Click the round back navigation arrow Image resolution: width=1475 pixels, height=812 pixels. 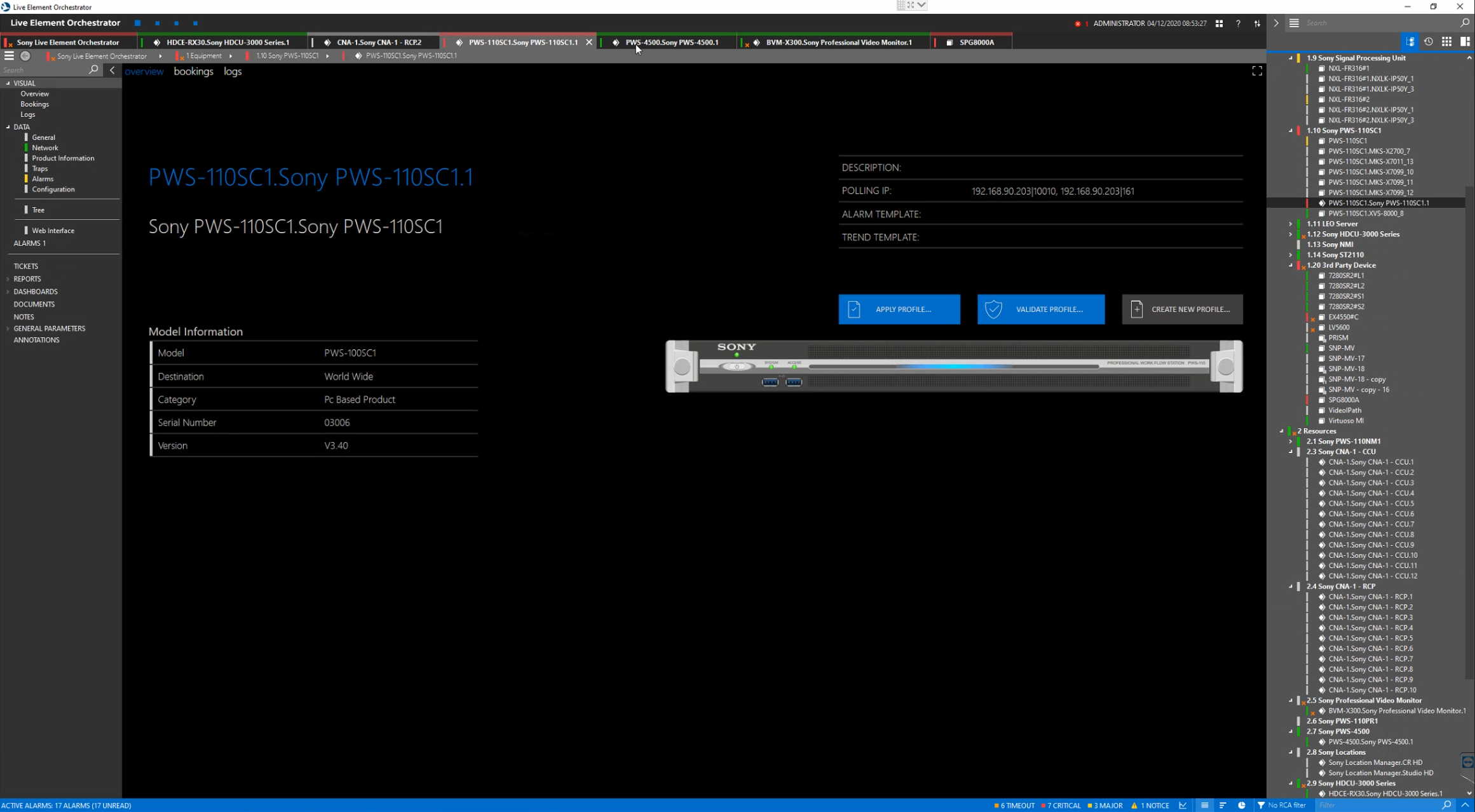[x=25, y=56]
